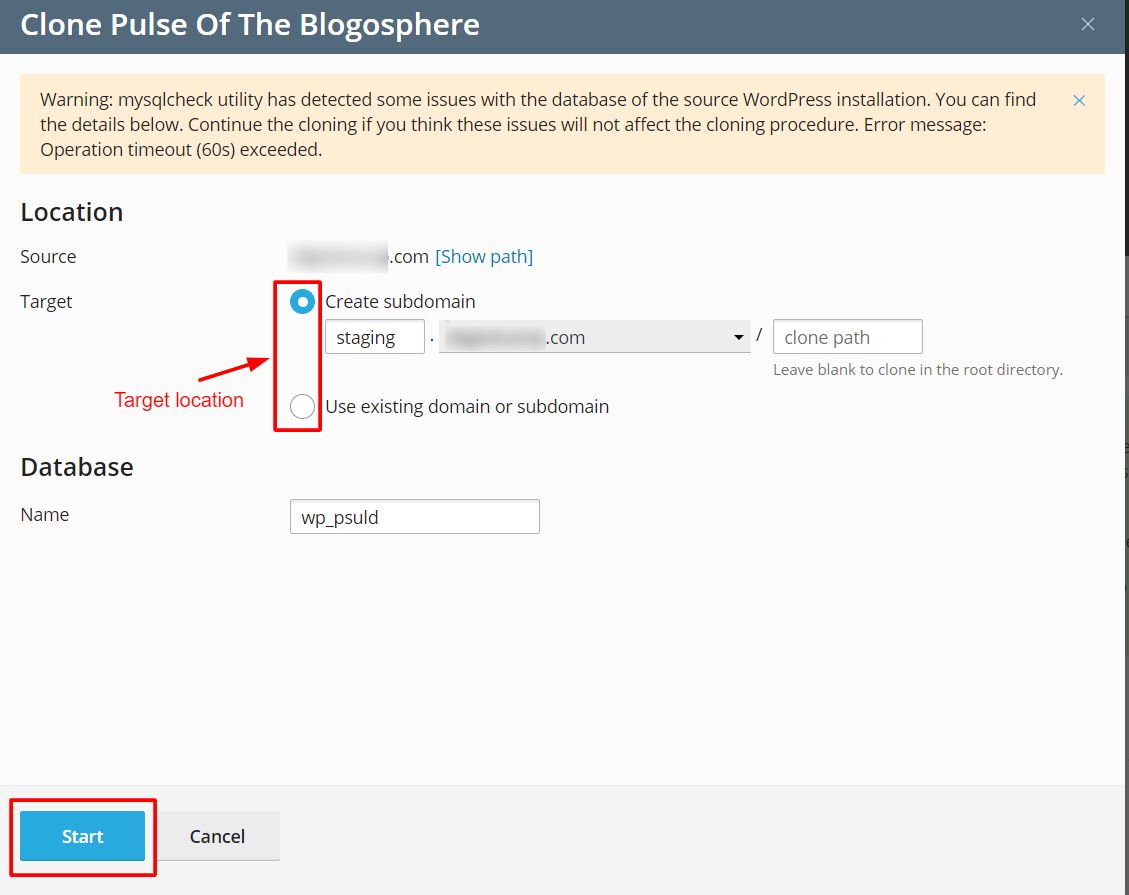Select the Create subdomain radio button
1129x895 pixels.
(x=302, y=302)
